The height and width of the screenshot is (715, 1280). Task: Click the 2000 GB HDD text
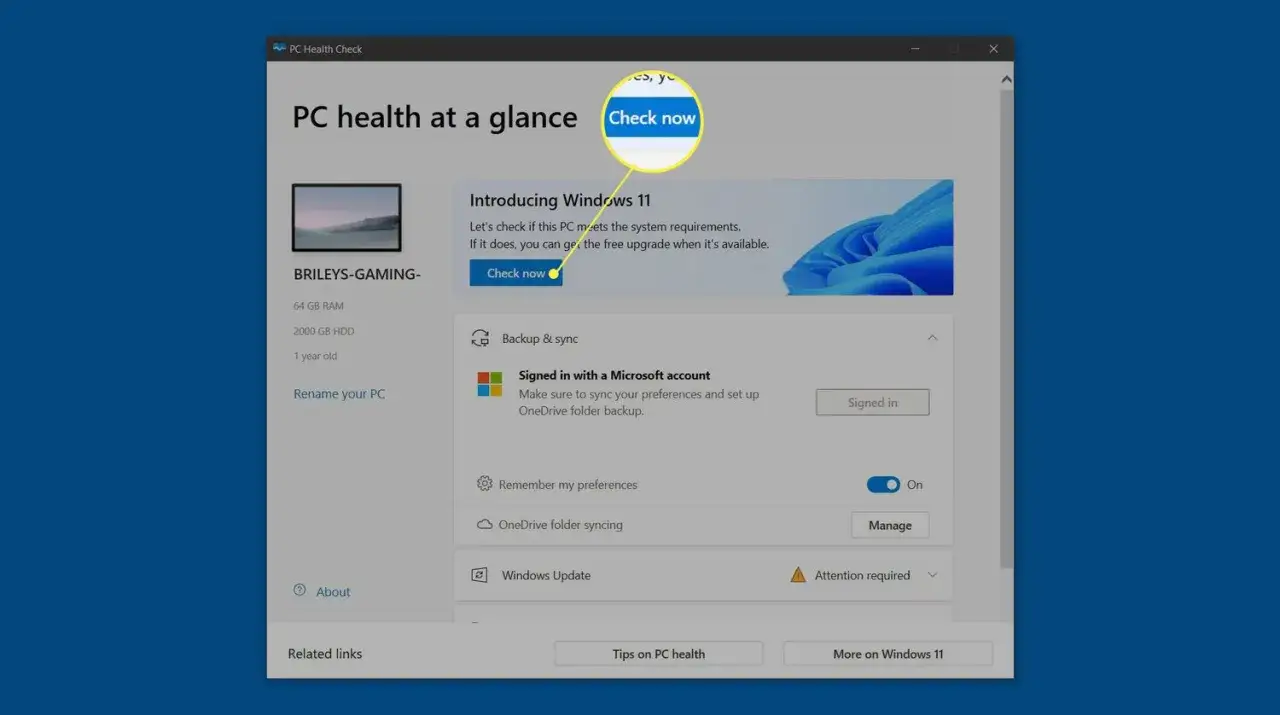(324, 331)
